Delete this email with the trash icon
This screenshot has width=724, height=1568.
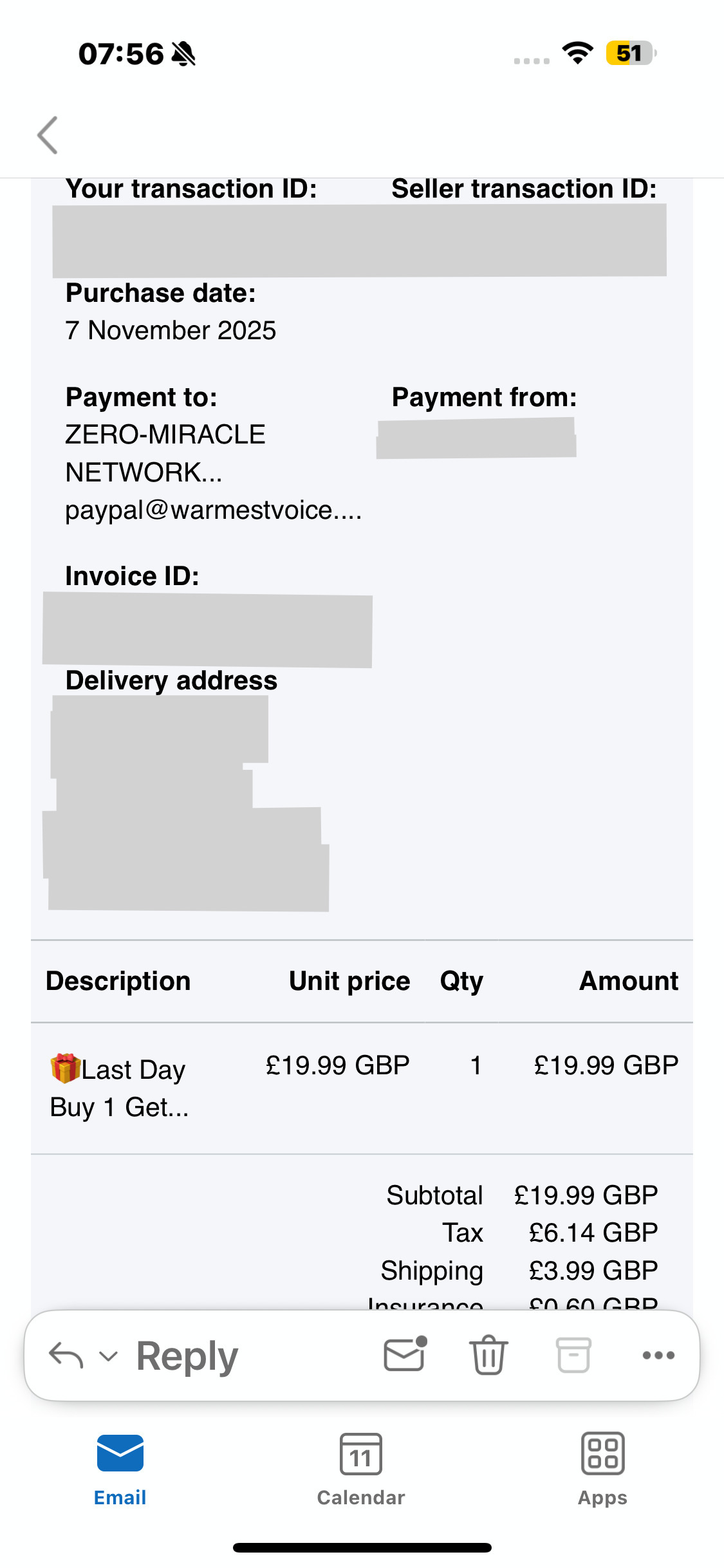(488, 1354)
